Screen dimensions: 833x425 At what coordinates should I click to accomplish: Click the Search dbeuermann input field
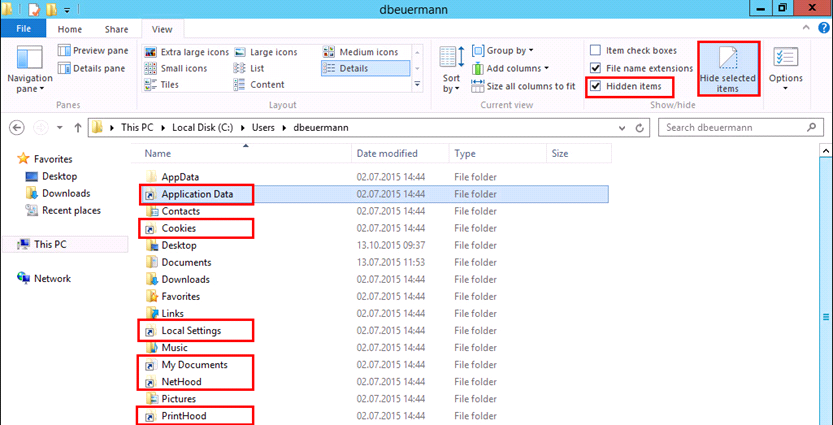(738, 128)
